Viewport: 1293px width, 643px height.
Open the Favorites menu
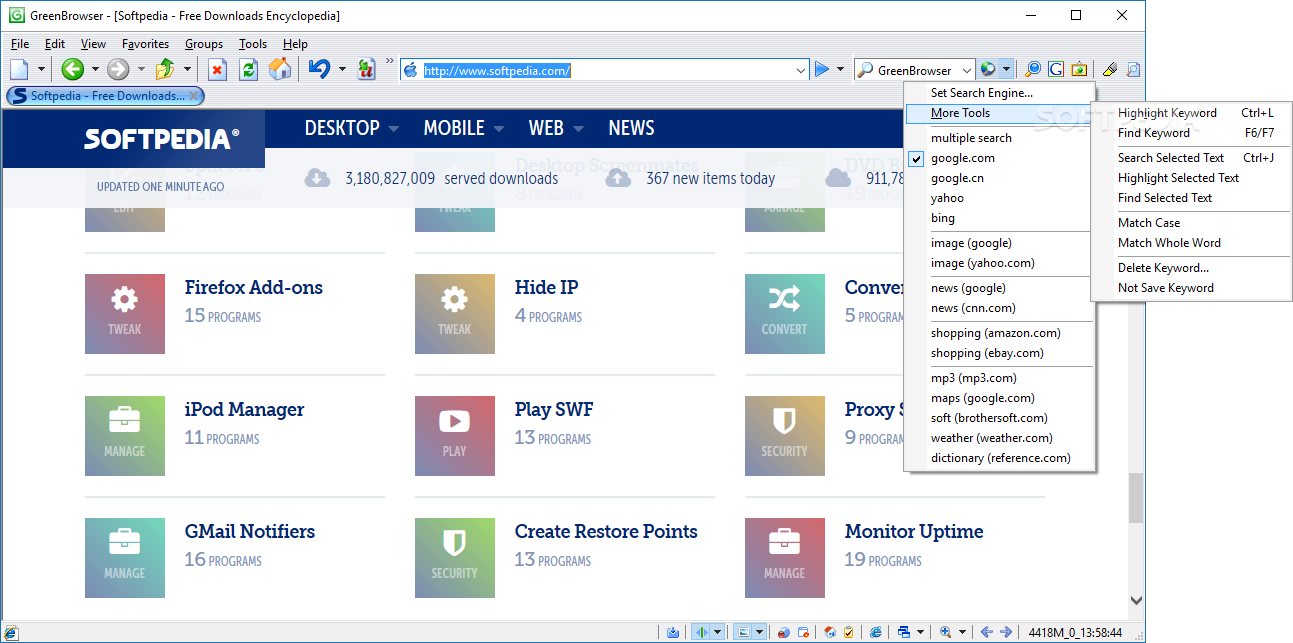click(145, 44)
